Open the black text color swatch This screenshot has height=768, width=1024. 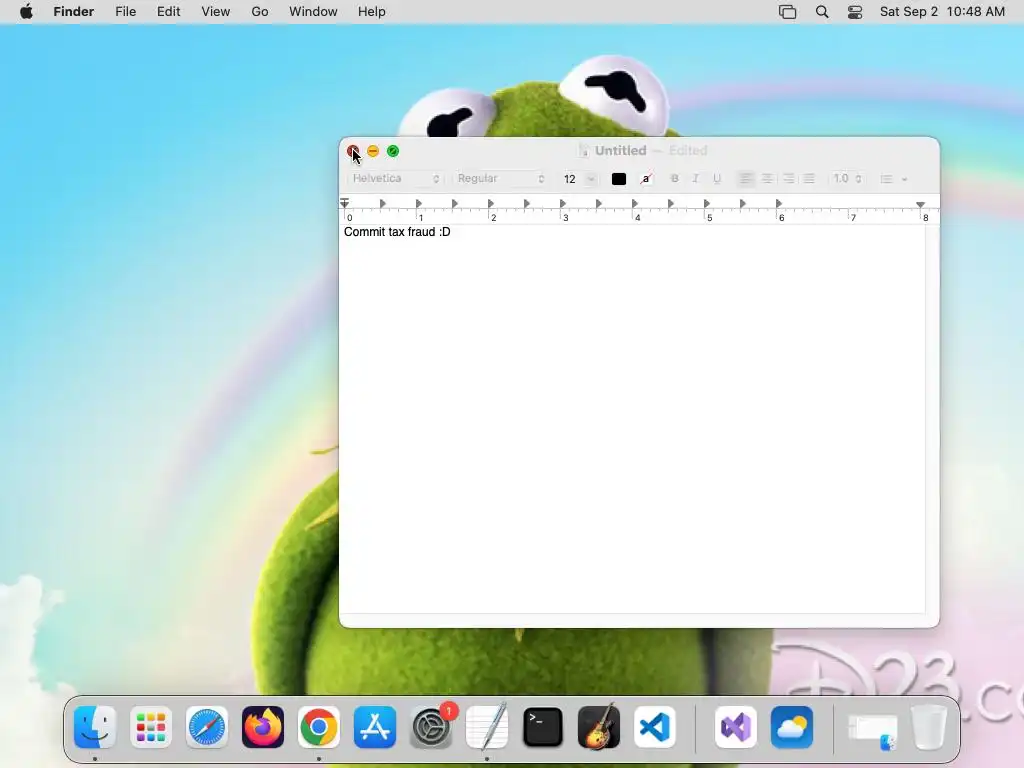tap(619, 179)
